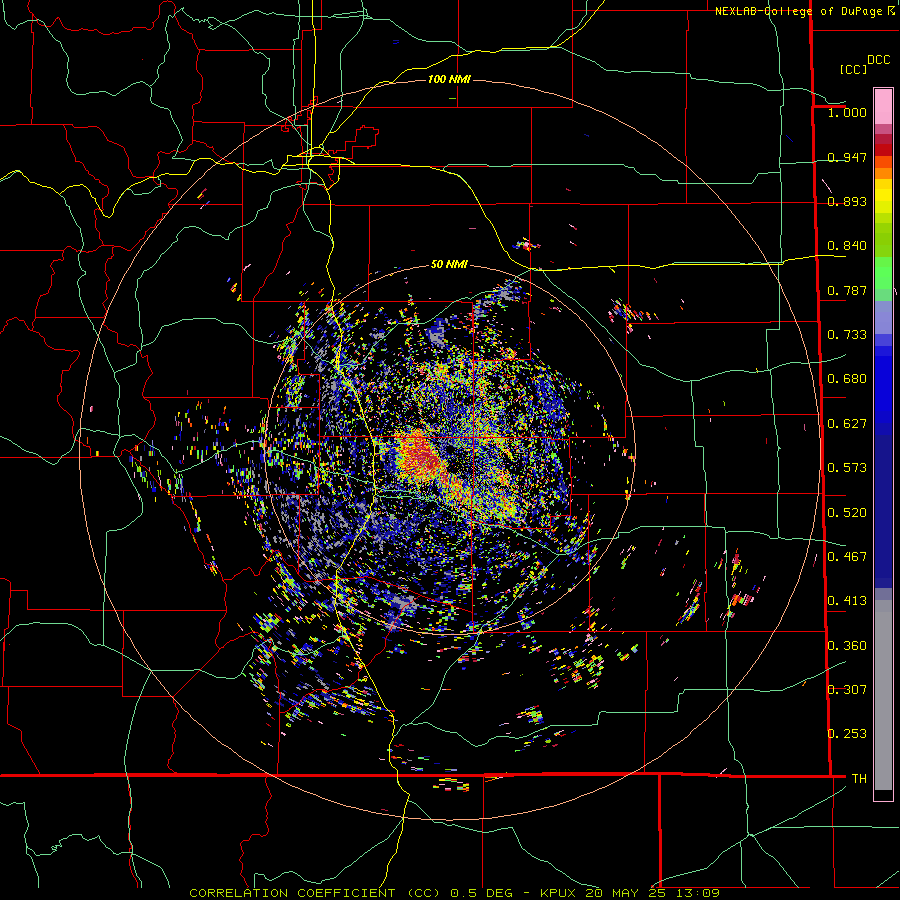Click the 0.520 scale value

click(x=847, y=513)
